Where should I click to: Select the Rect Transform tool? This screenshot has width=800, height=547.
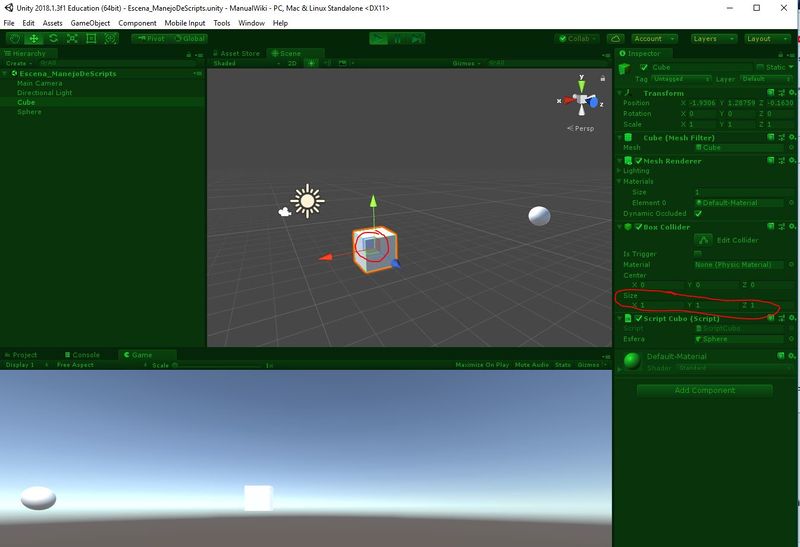[91, 39]
